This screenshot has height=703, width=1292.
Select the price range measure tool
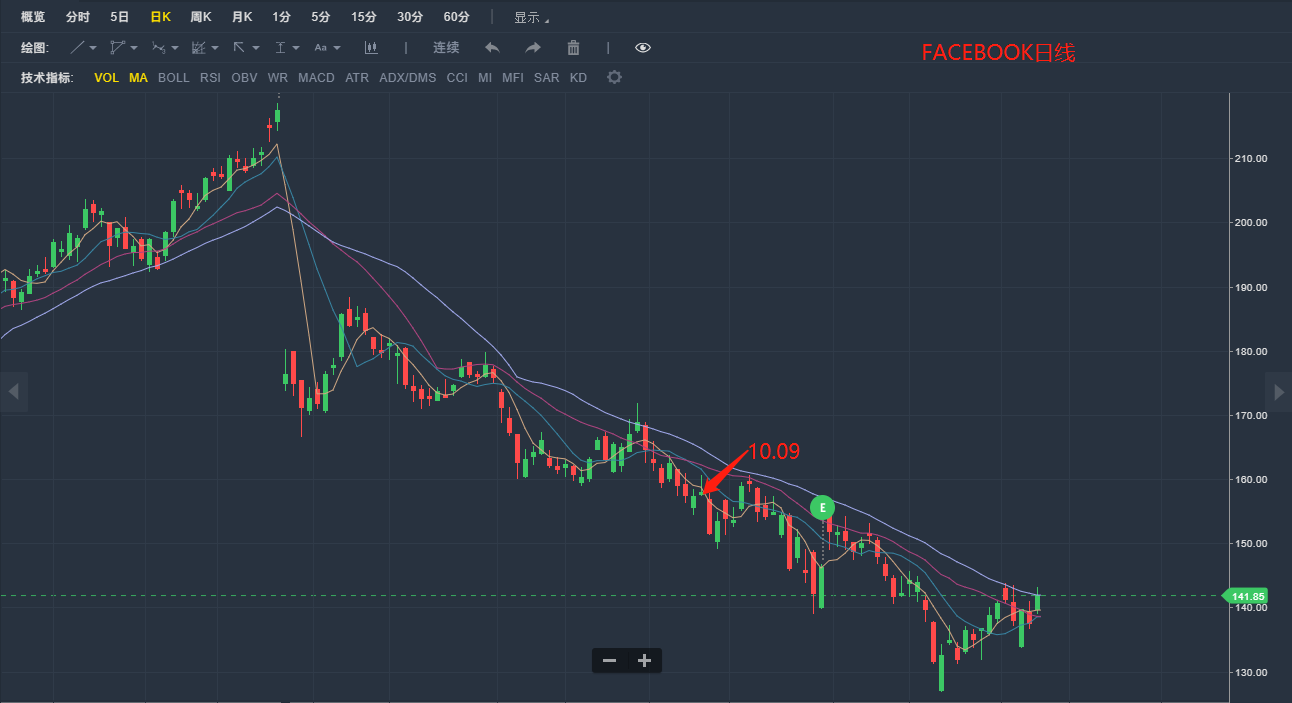pos(281,48)
